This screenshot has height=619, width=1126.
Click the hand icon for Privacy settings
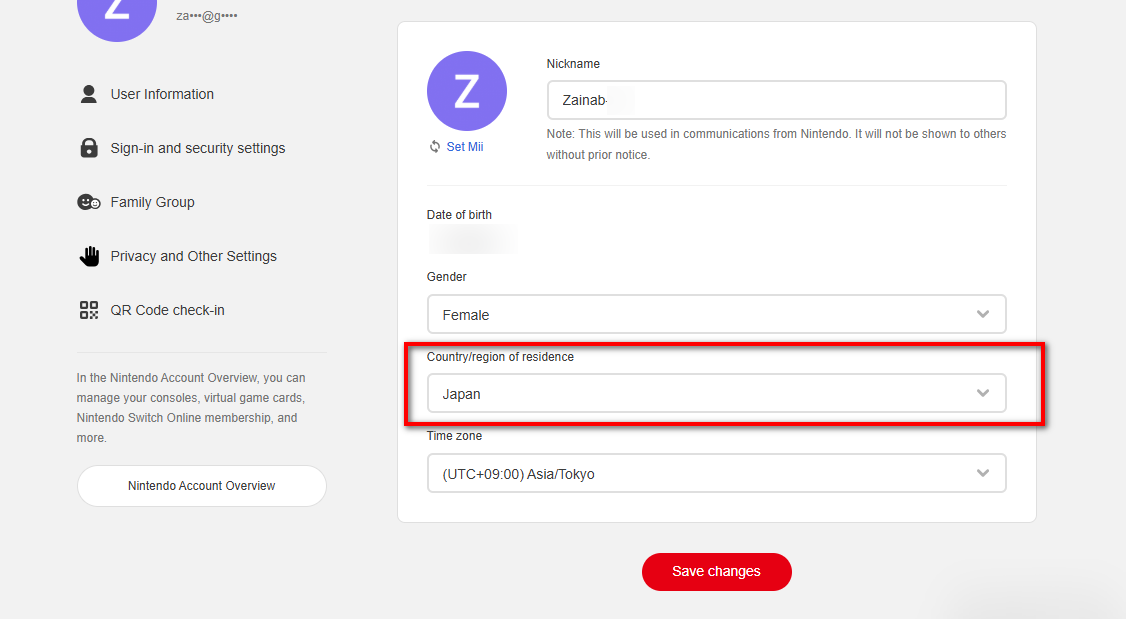coord(89,255)
